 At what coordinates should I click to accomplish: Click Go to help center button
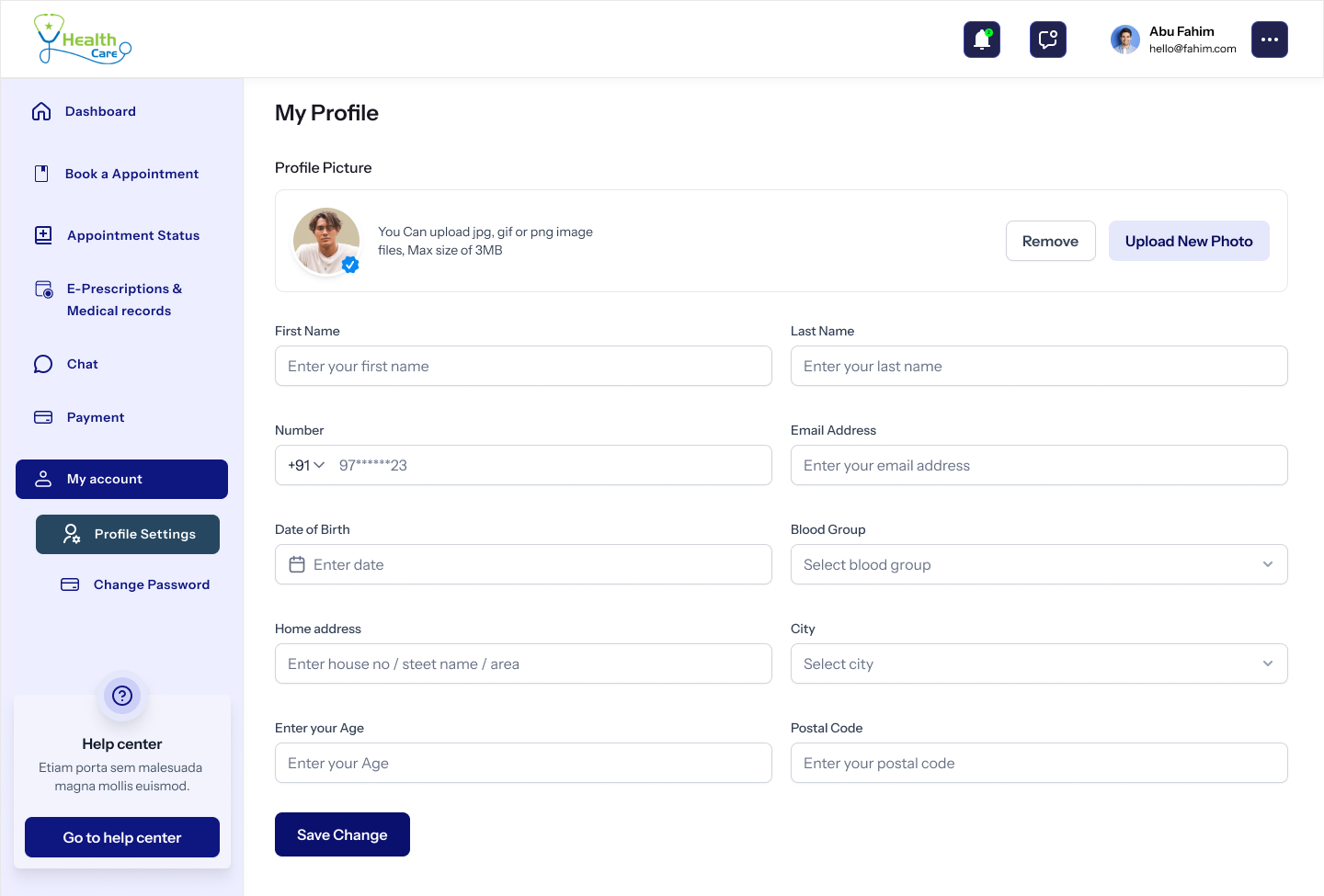(x=122, y=837)
